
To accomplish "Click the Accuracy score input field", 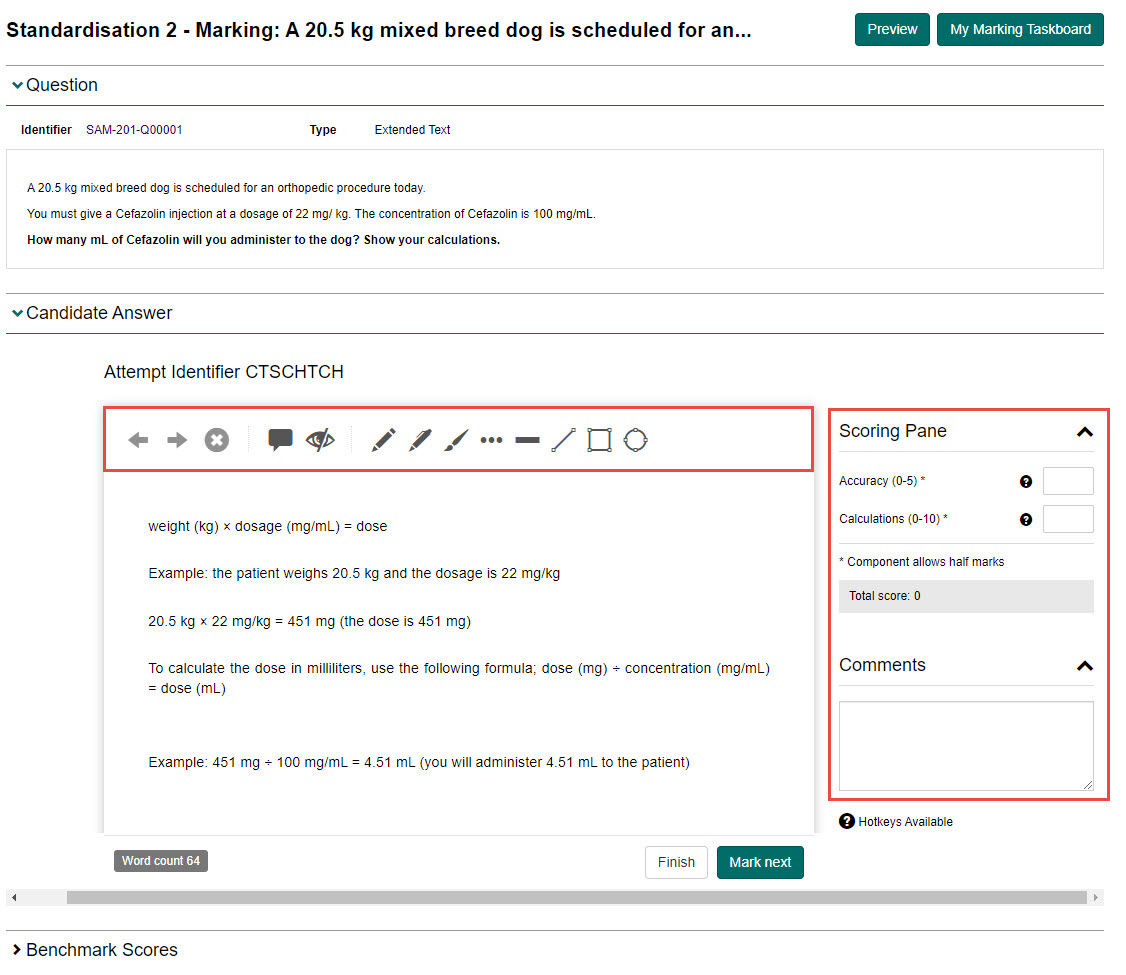I will coord(1068,481).
